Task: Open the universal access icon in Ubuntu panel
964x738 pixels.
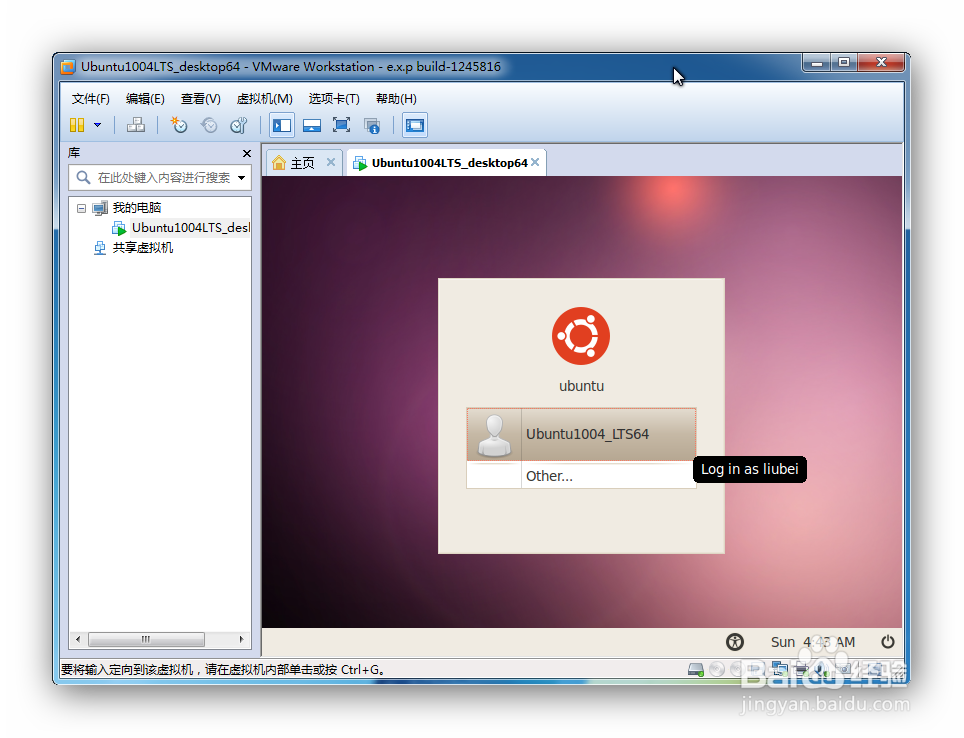Action: (x=735, y=642)
